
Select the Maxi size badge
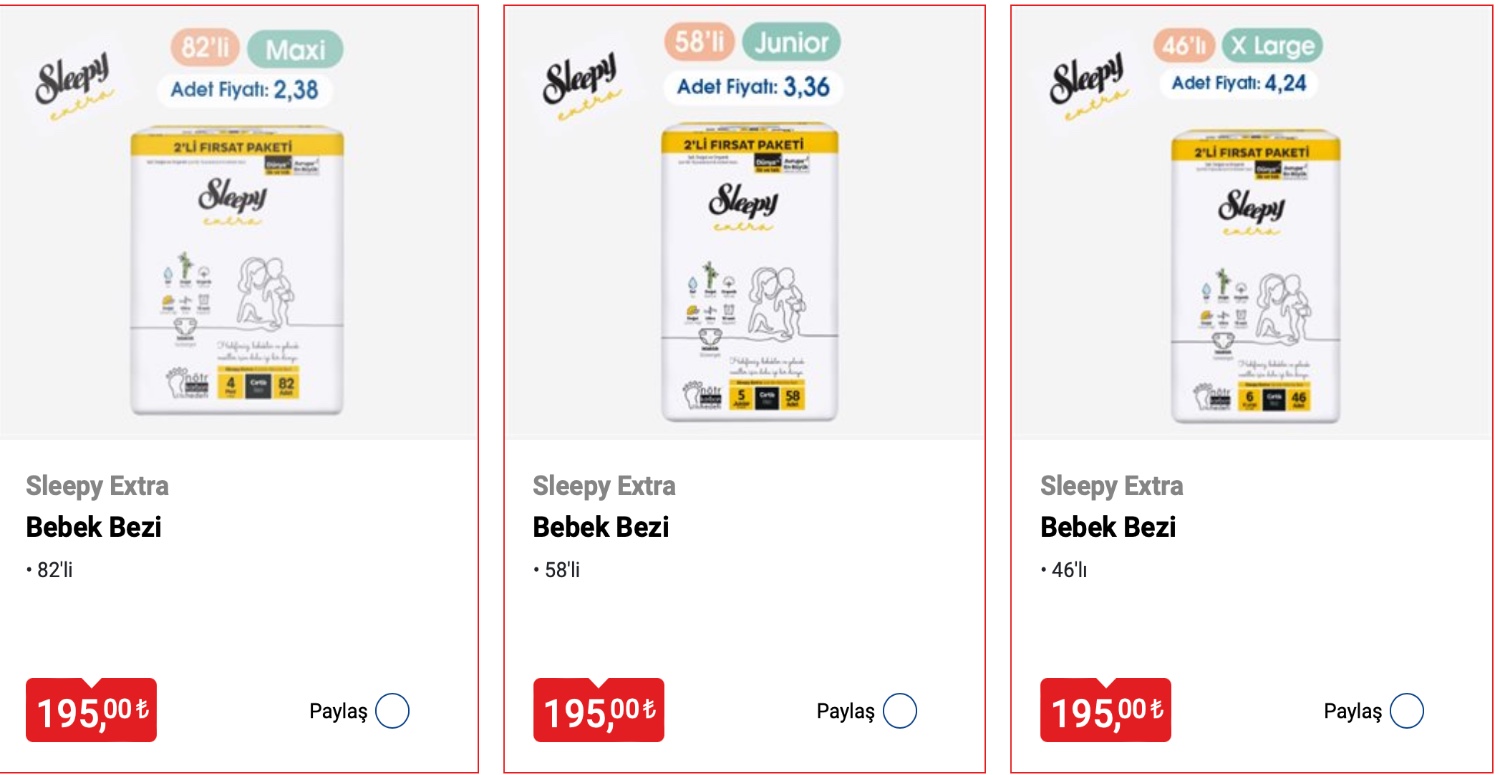(293, 45)
